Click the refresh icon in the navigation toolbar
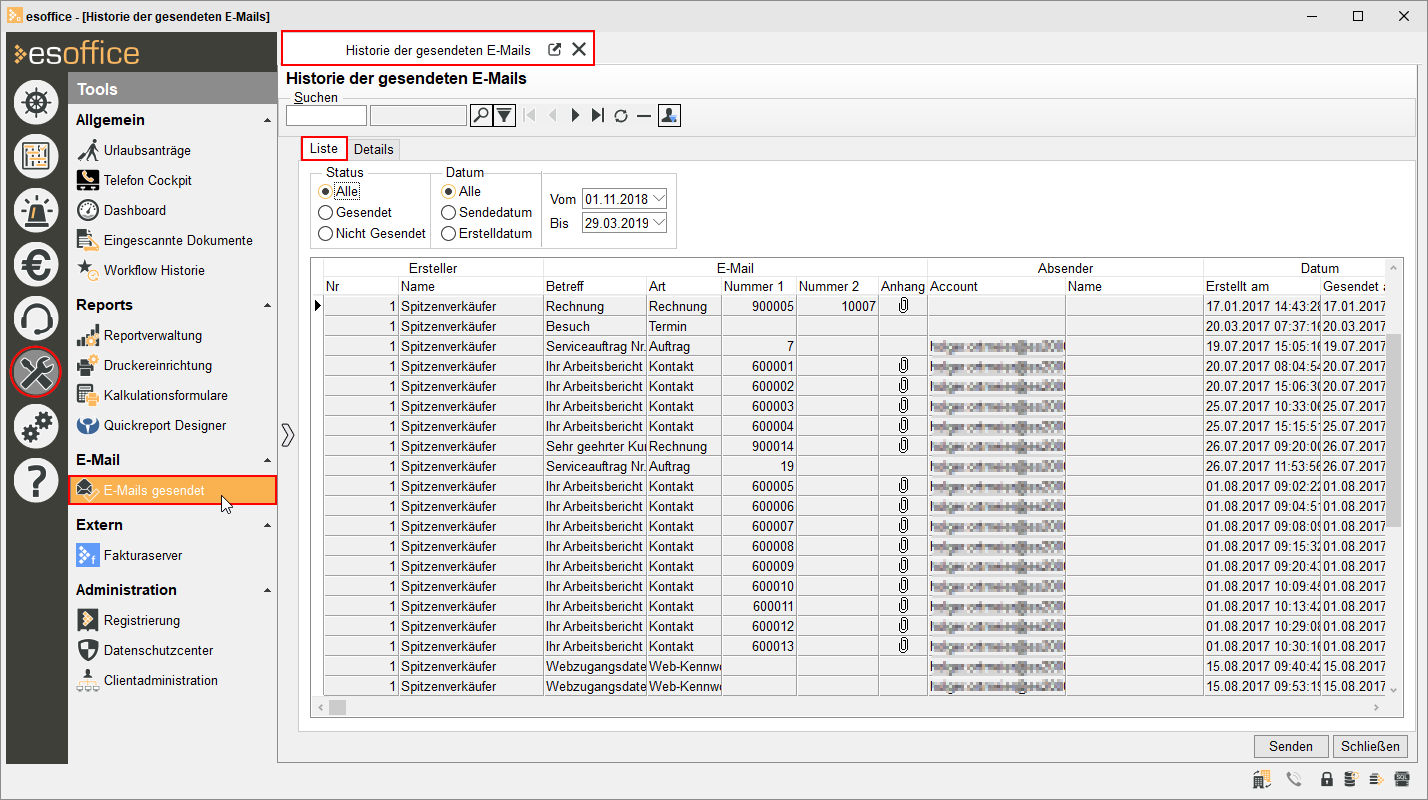The image size is (1428, 800). [x=621, y=116]
